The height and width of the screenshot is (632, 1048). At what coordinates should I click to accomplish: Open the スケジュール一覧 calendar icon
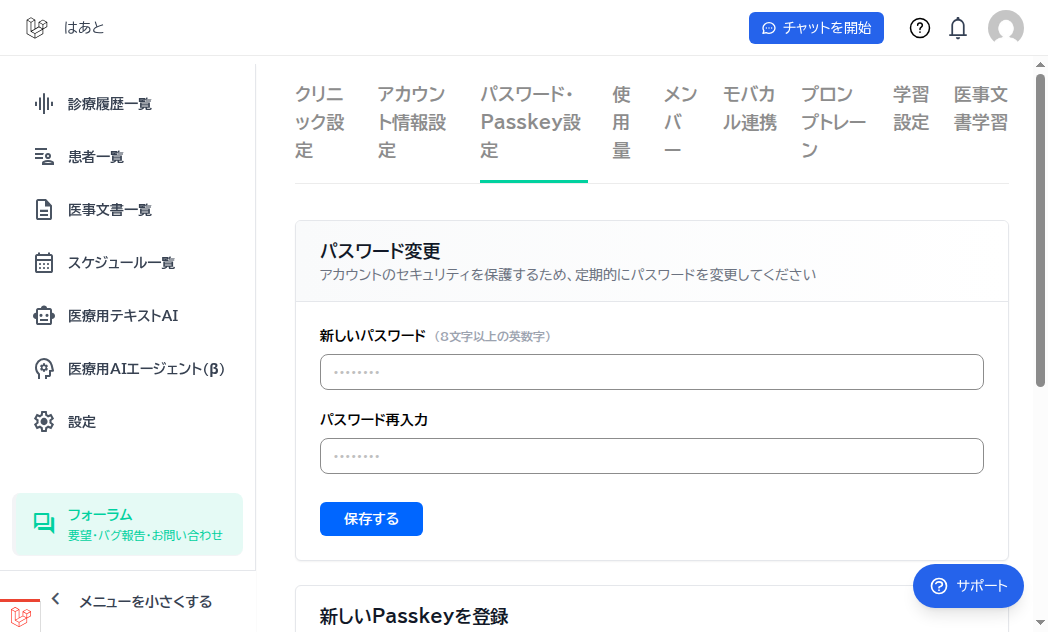pos(43,262)
